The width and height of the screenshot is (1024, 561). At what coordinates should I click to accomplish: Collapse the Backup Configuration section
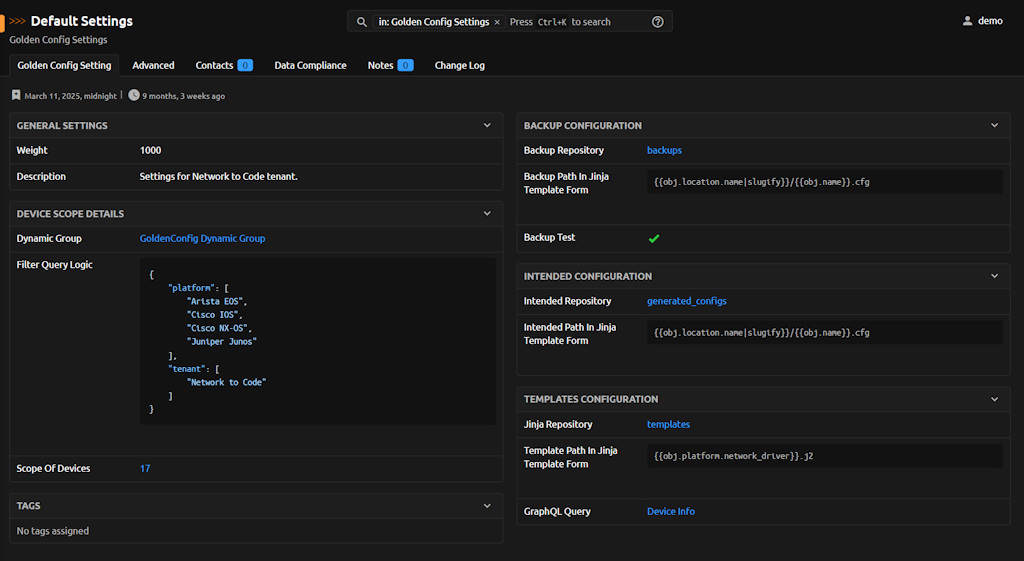994,126
